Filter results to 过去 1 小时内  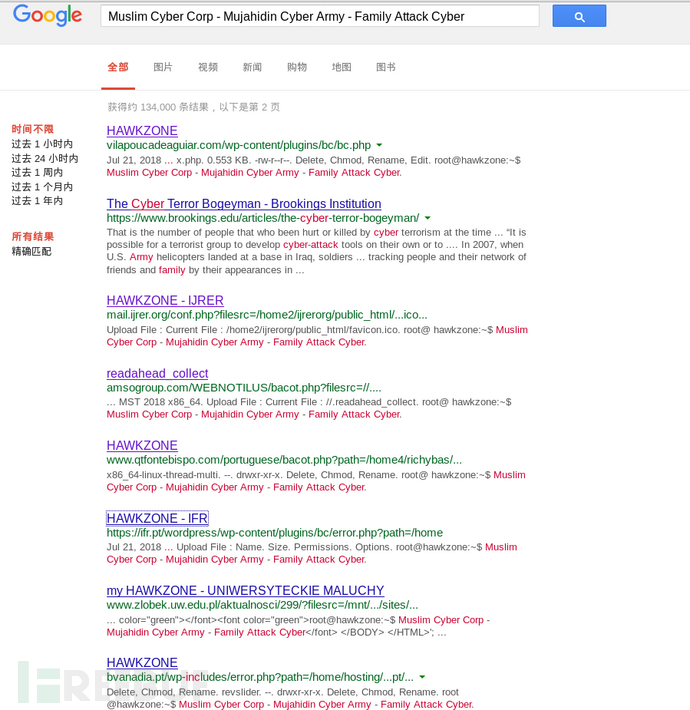42,144
